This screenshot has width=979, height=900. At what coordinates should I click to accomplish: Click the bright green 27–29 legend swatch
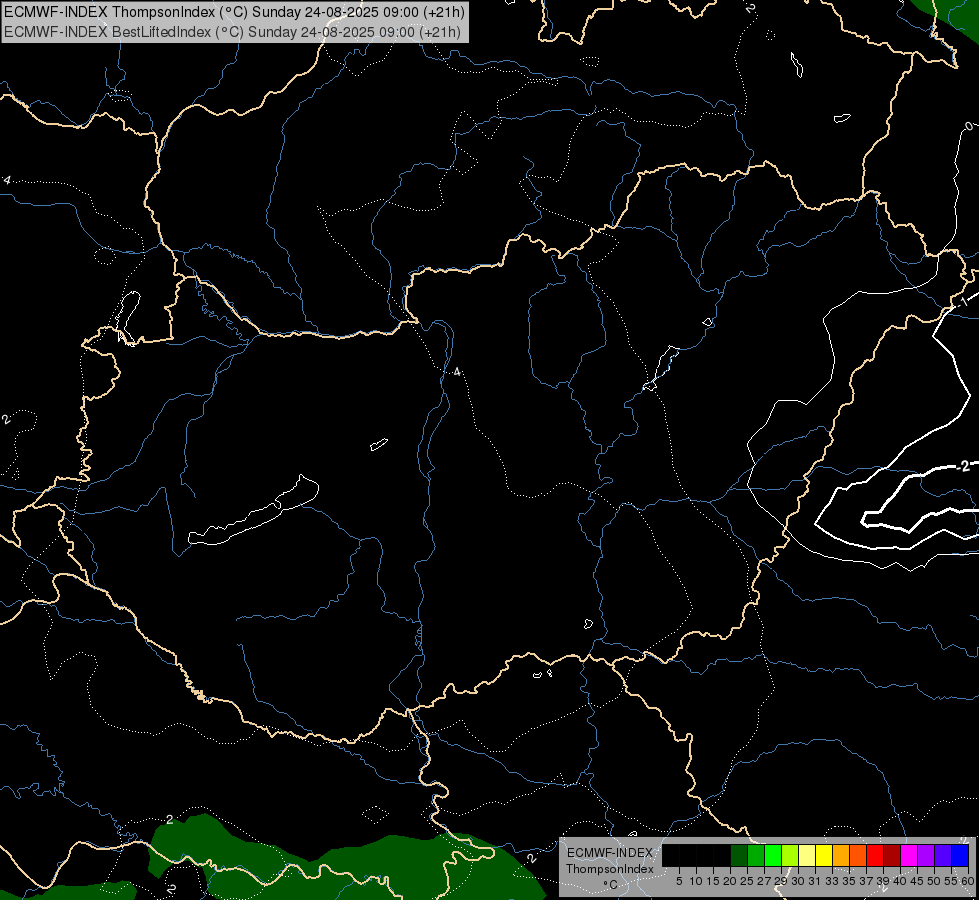point(773,855)
